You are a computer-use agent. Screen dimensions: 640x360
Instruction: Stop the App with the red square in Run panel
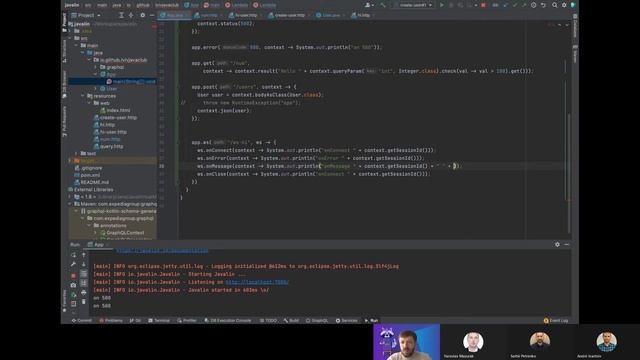pos(73,275)
